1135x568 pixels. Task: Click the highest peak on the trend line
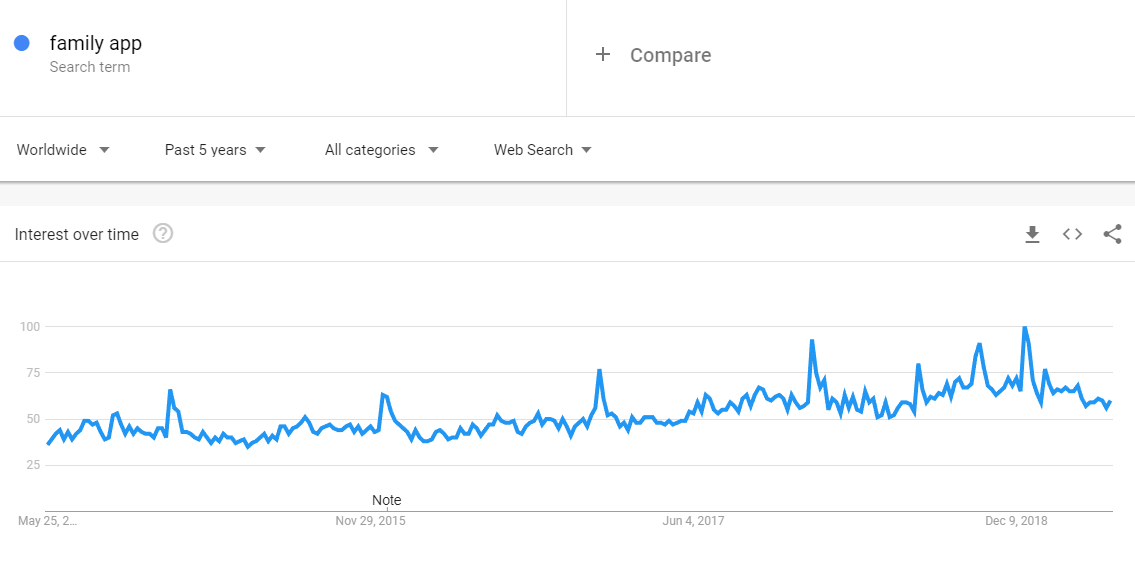(x=1024, y=328)
